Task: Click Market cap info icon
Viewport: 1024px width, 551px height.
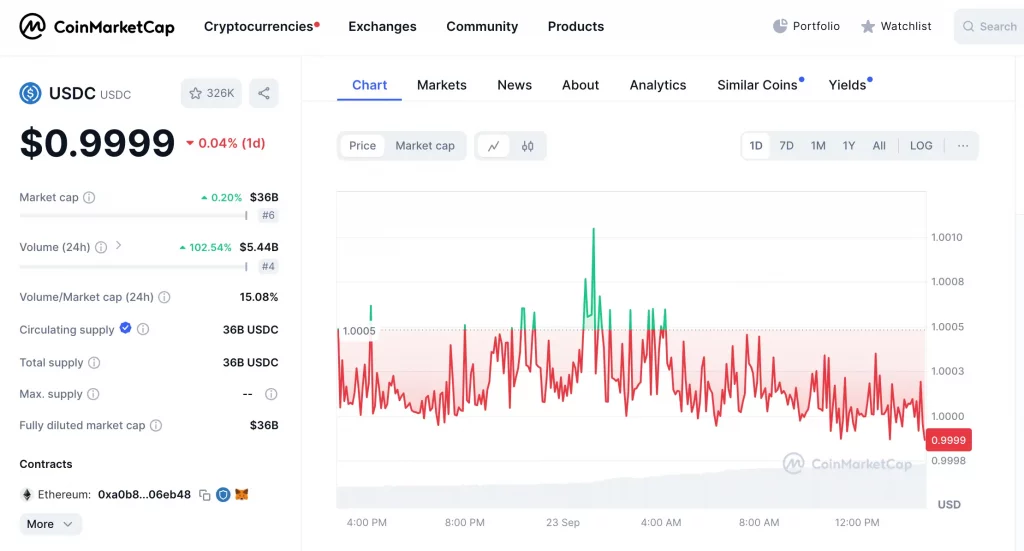Action: click(x=89, y=197)
